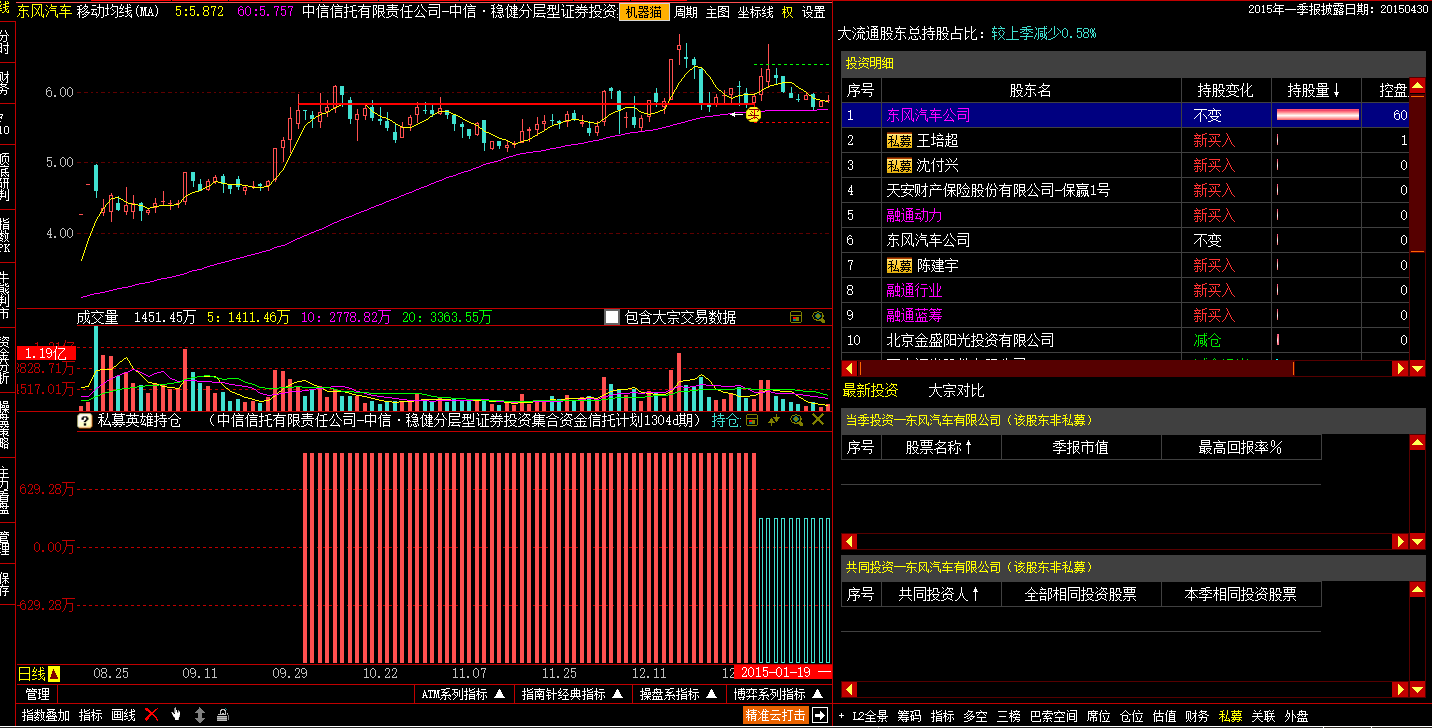Screen dimensions: 1432x728
Task: Open the 筹码 tab in bottom bar
Action: [x=909, y=716]
